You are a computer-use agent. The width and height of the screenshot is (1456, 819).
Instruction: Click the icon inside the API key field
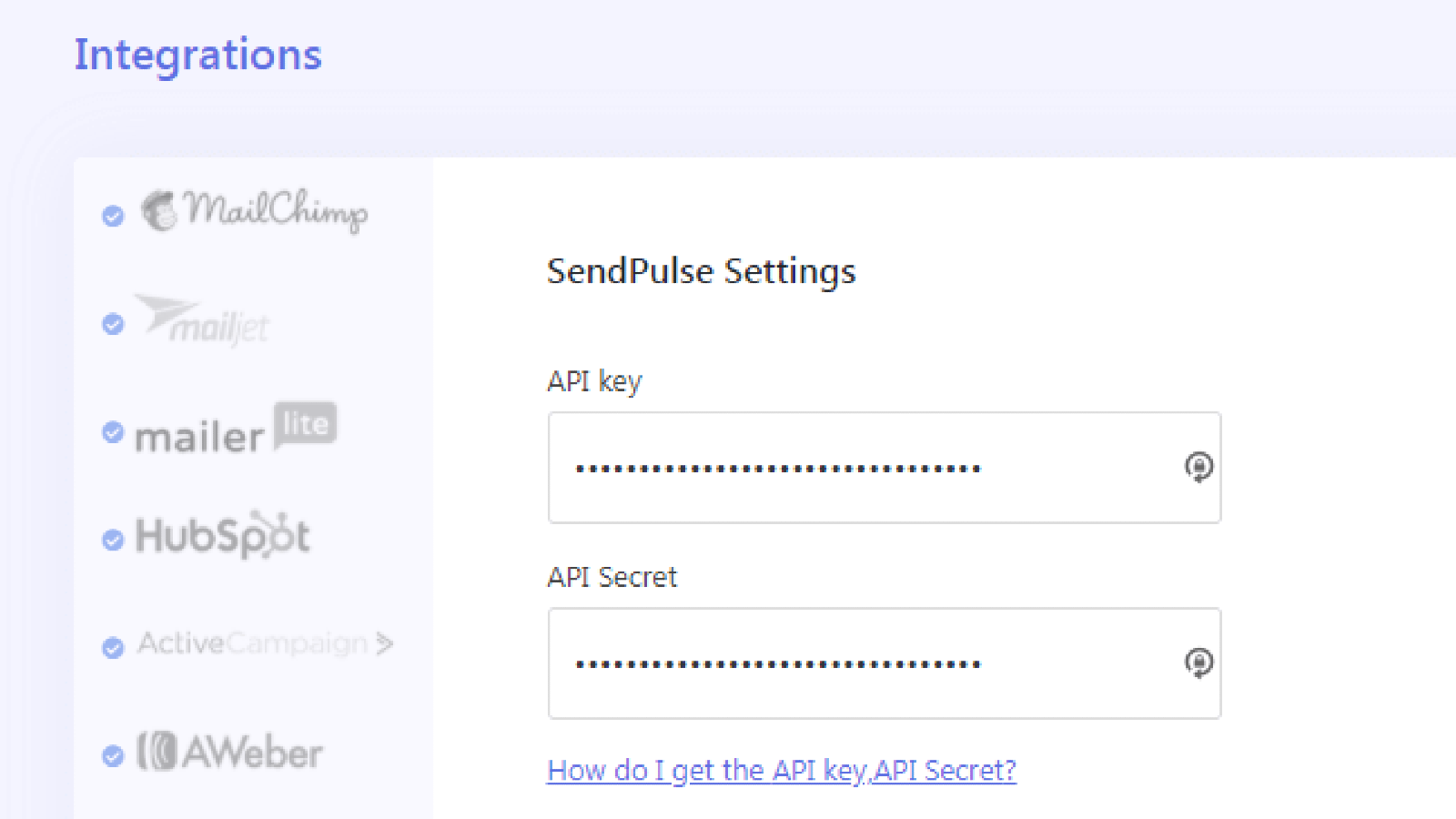coord(1198,467)
